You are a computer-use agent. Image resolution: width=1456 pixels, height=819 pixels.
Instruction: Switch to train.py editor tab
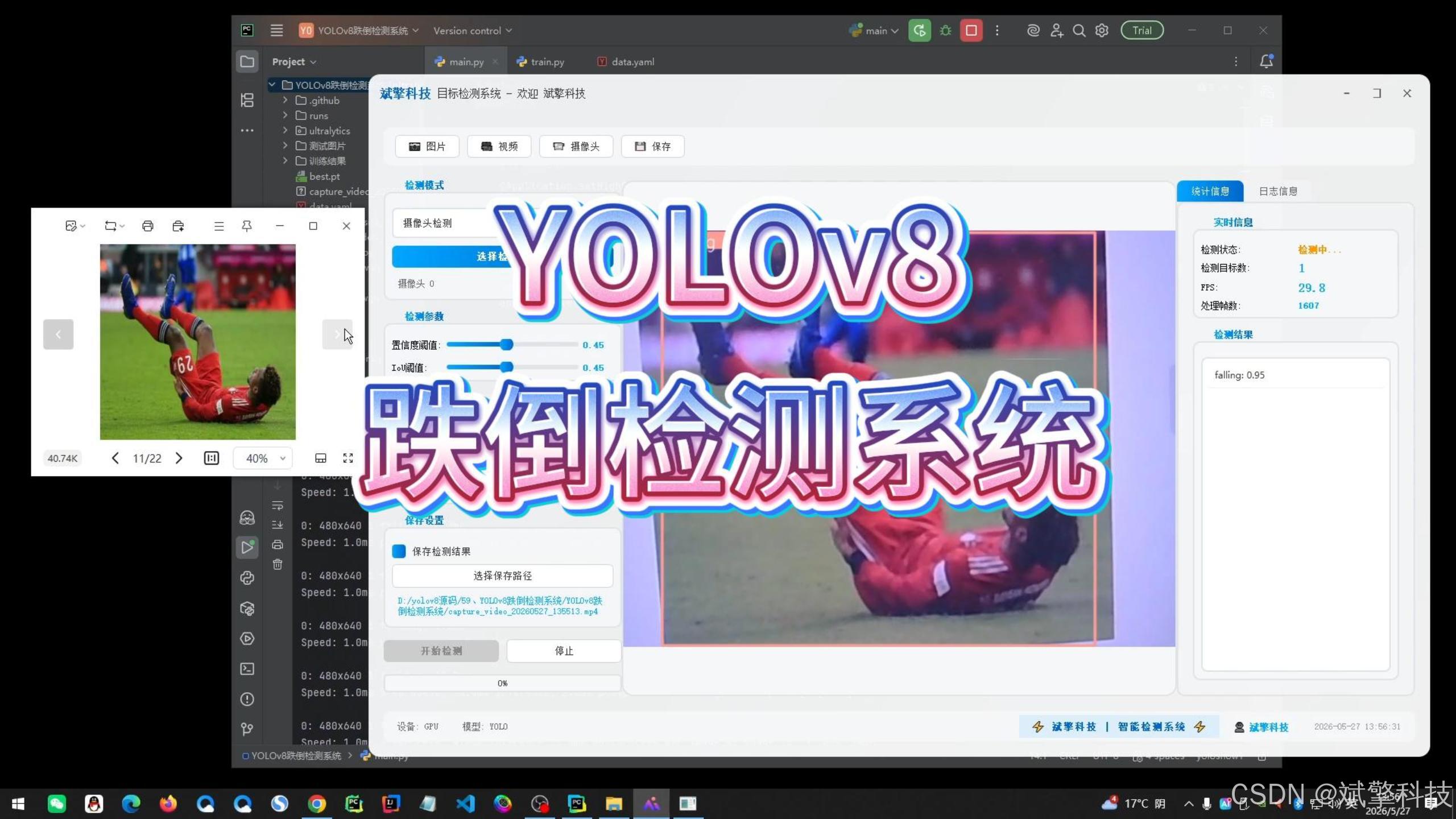coord(541,61)
